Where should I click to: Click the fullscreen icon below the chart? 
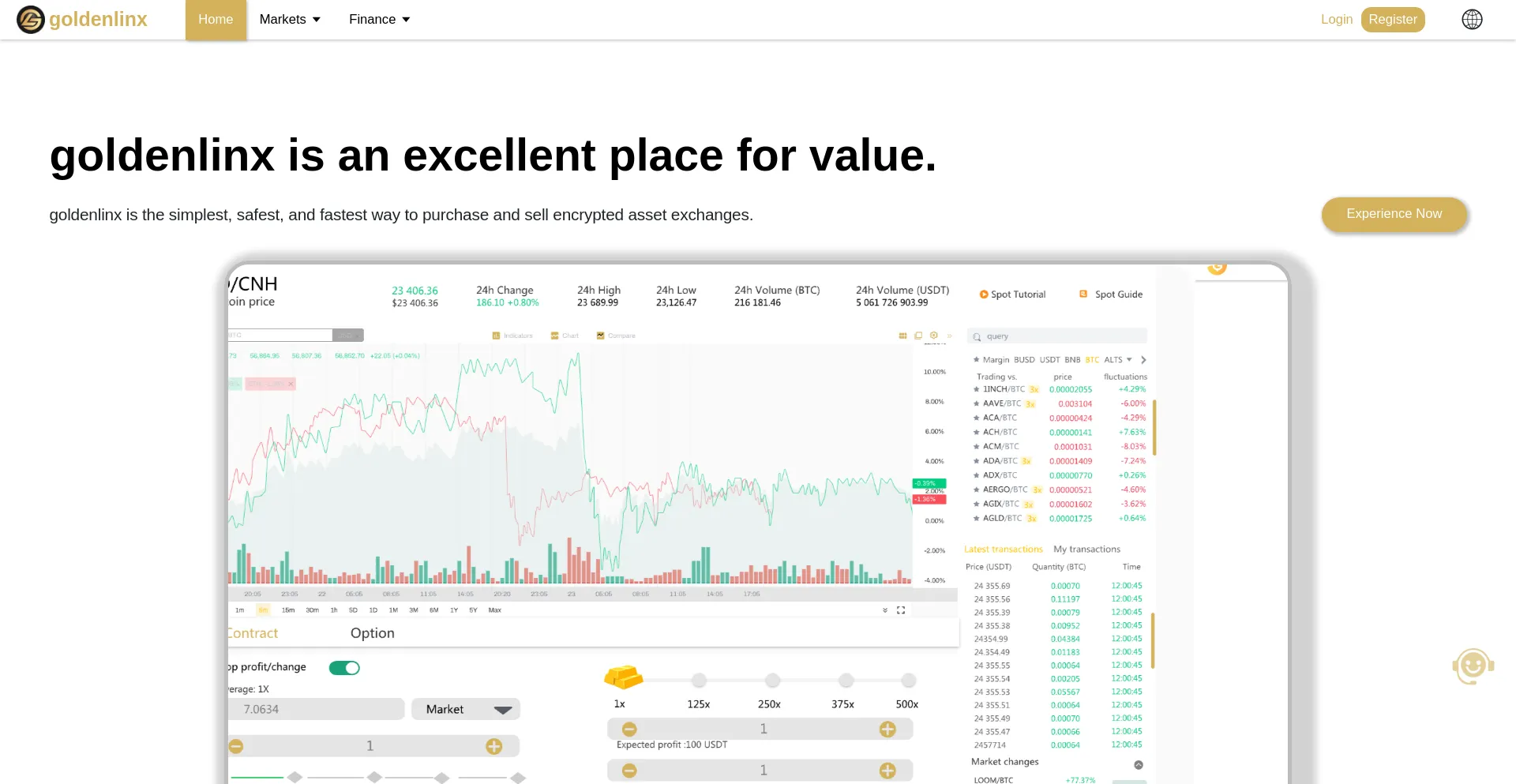(x=901, y=610)
